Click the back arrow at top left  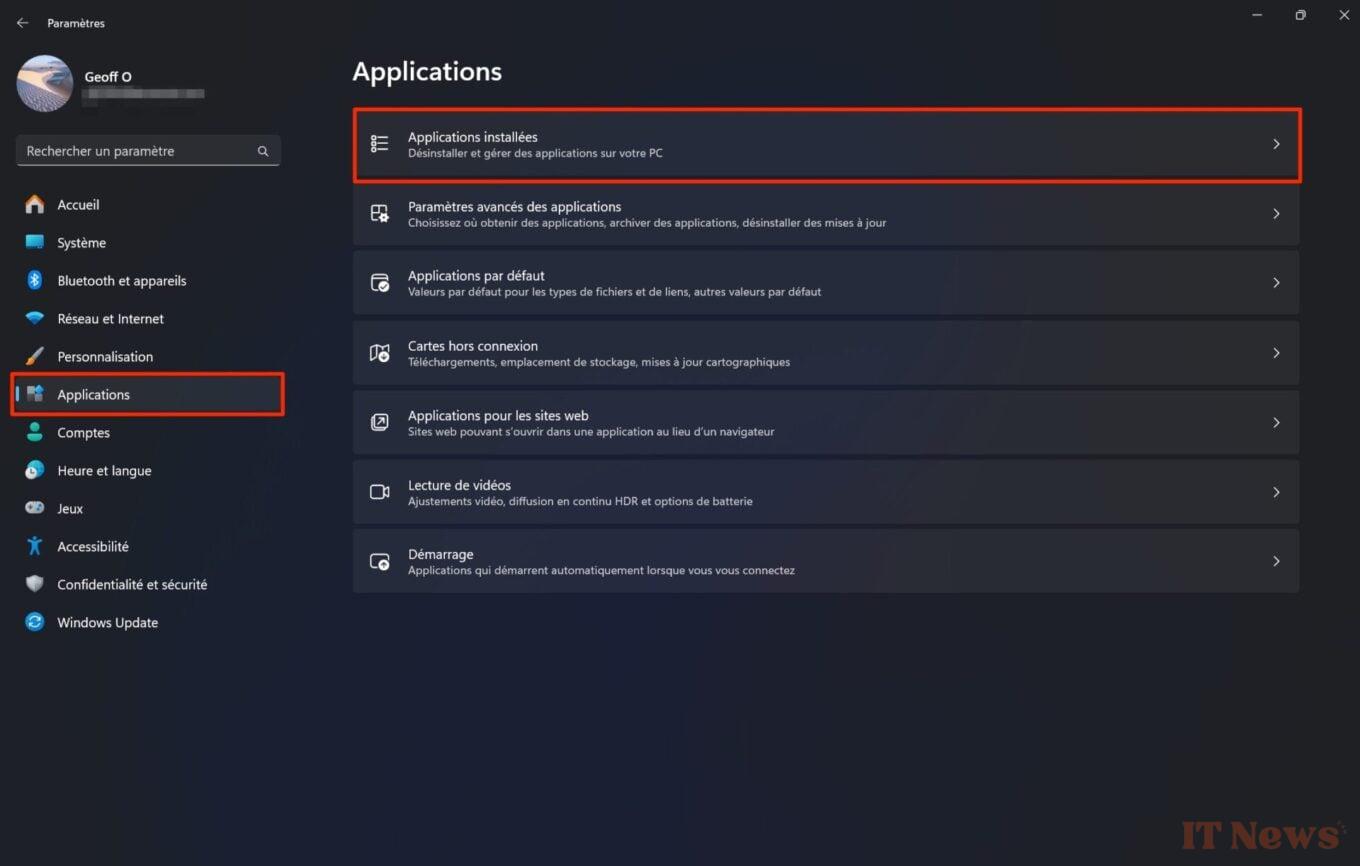pyautogui.click(x=22, y=22)
